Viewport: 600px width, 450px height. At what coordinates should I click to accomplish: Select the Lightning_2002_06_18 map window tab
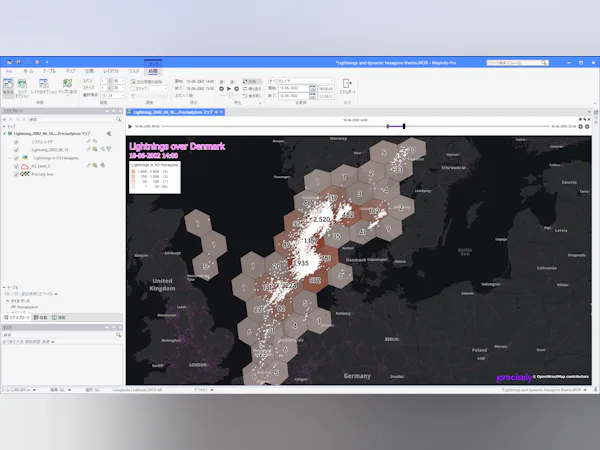tap(173, 112)
